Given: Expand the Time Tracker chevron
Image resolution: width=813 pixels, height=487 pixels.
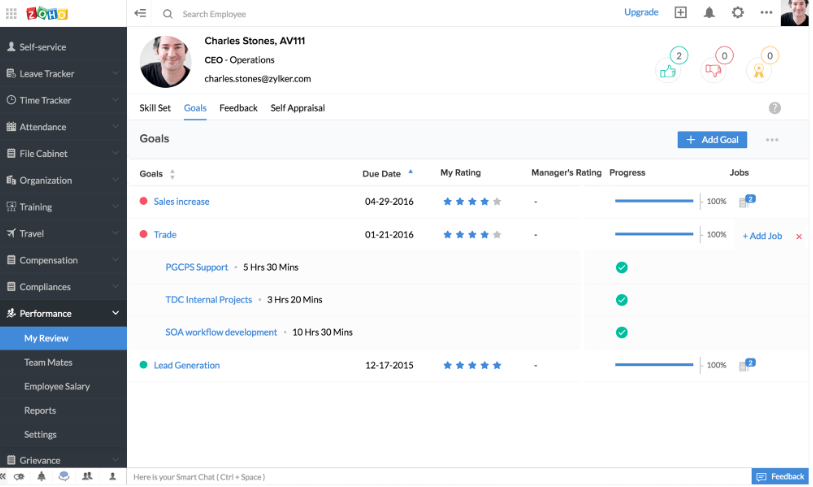Looking at the screenshot, I should point(116,100).
